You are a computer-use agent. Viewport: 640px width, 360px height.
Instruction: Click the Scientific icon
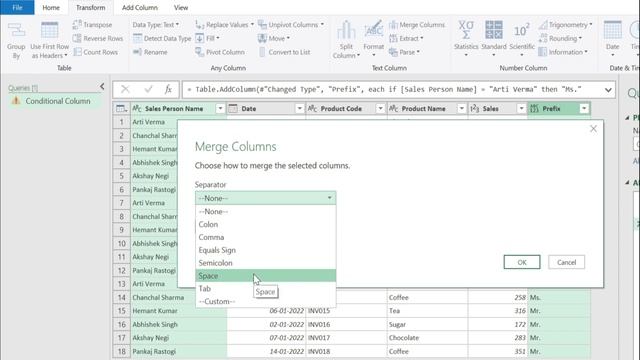click(522, 31)
